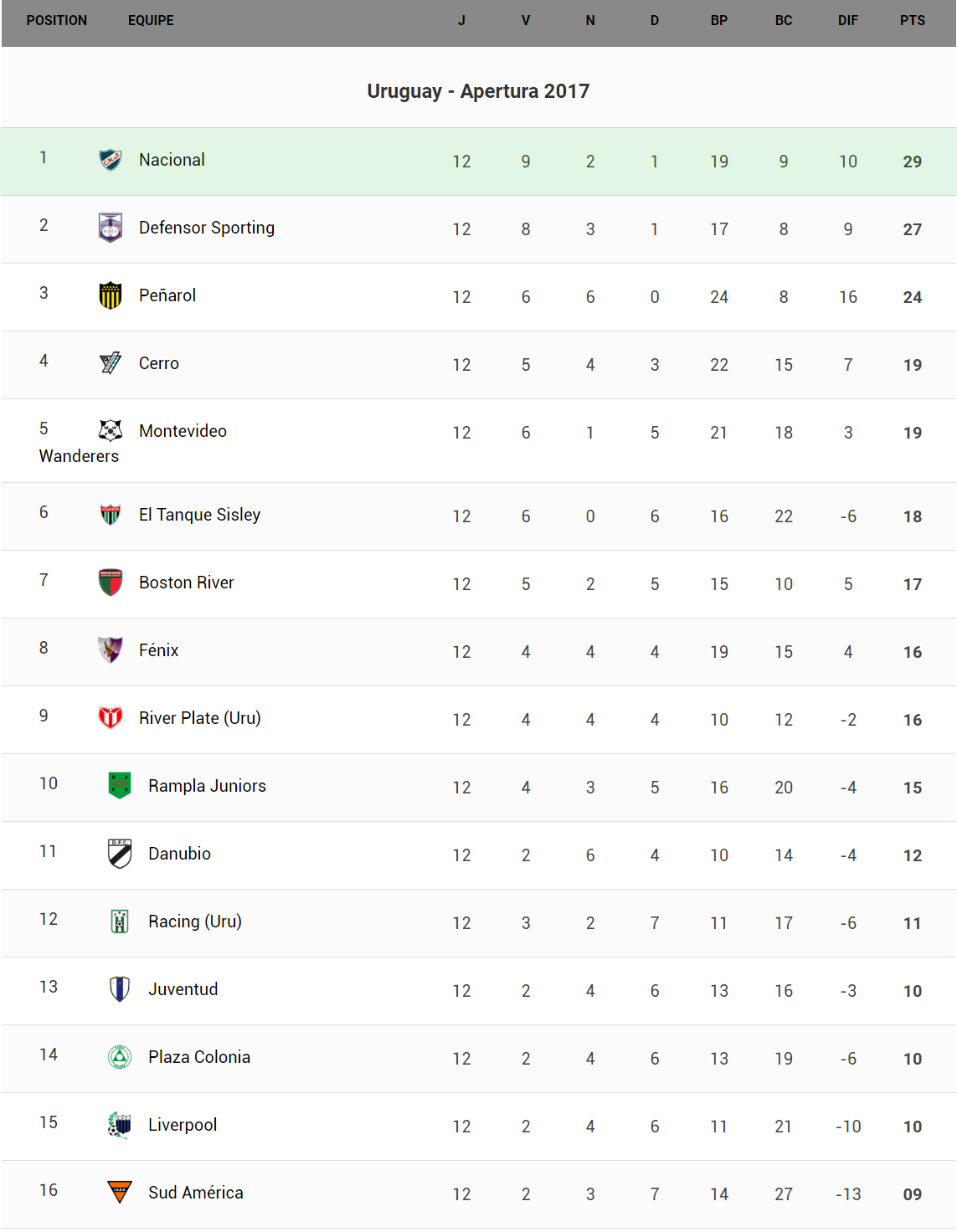Click the EQUIPE column header
Viewport: 957px width, 1232px height.
(x=151, y=20)
